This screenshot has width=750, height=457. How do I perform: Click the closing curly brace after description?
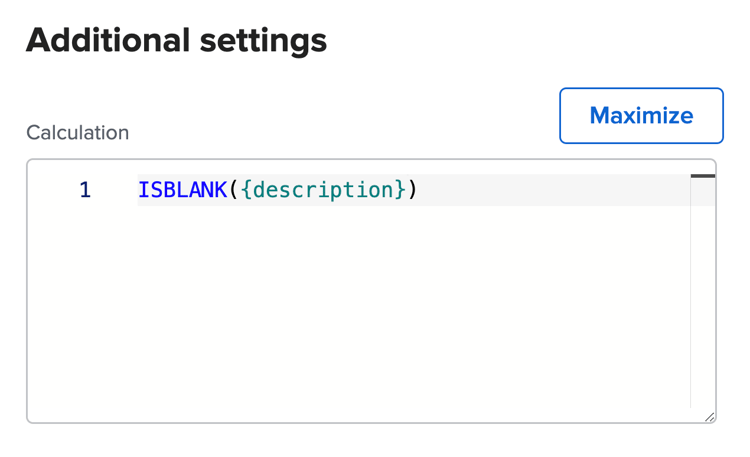[400, 190]
